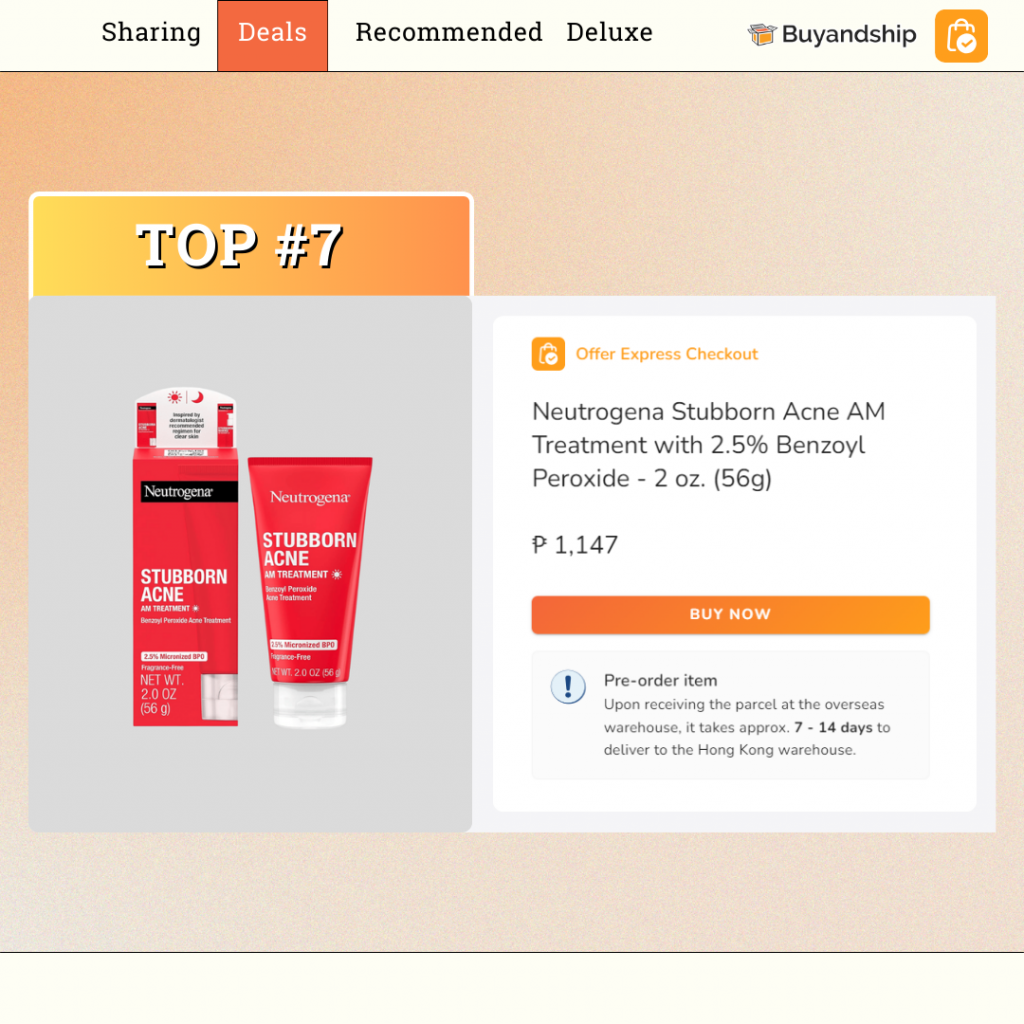This screenshot has height=1024, width=1024.
Task: Click the blue exclamation info icon
Action: pos(568,686)
